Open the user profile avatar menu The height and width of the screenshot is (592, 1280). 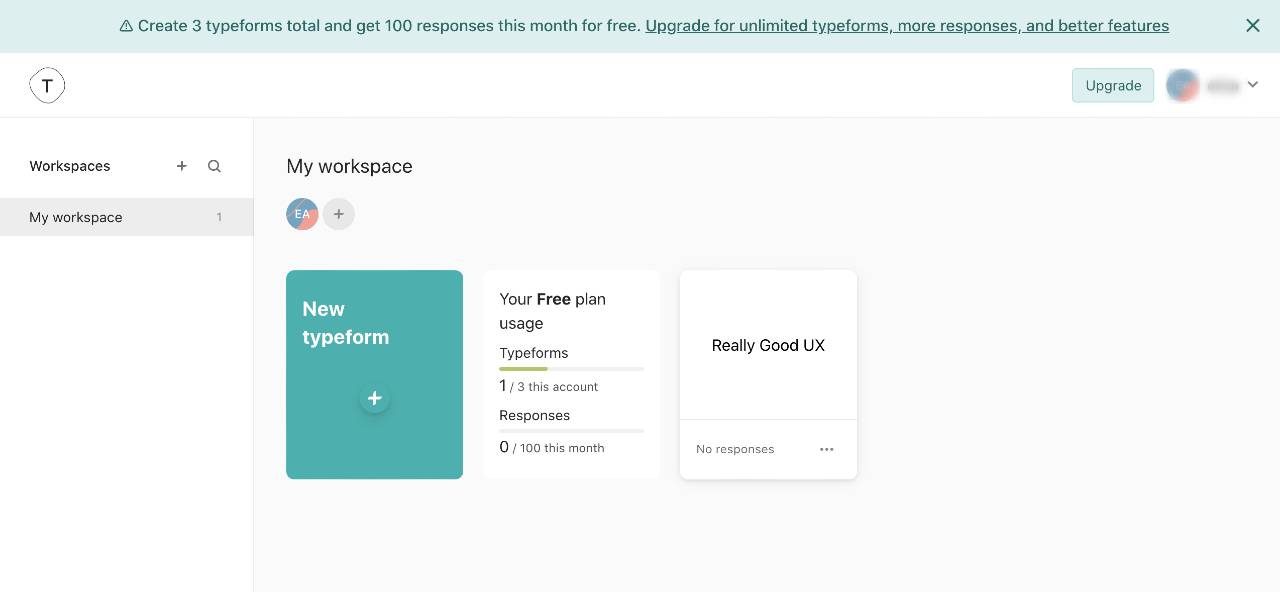click(1183, 85)
